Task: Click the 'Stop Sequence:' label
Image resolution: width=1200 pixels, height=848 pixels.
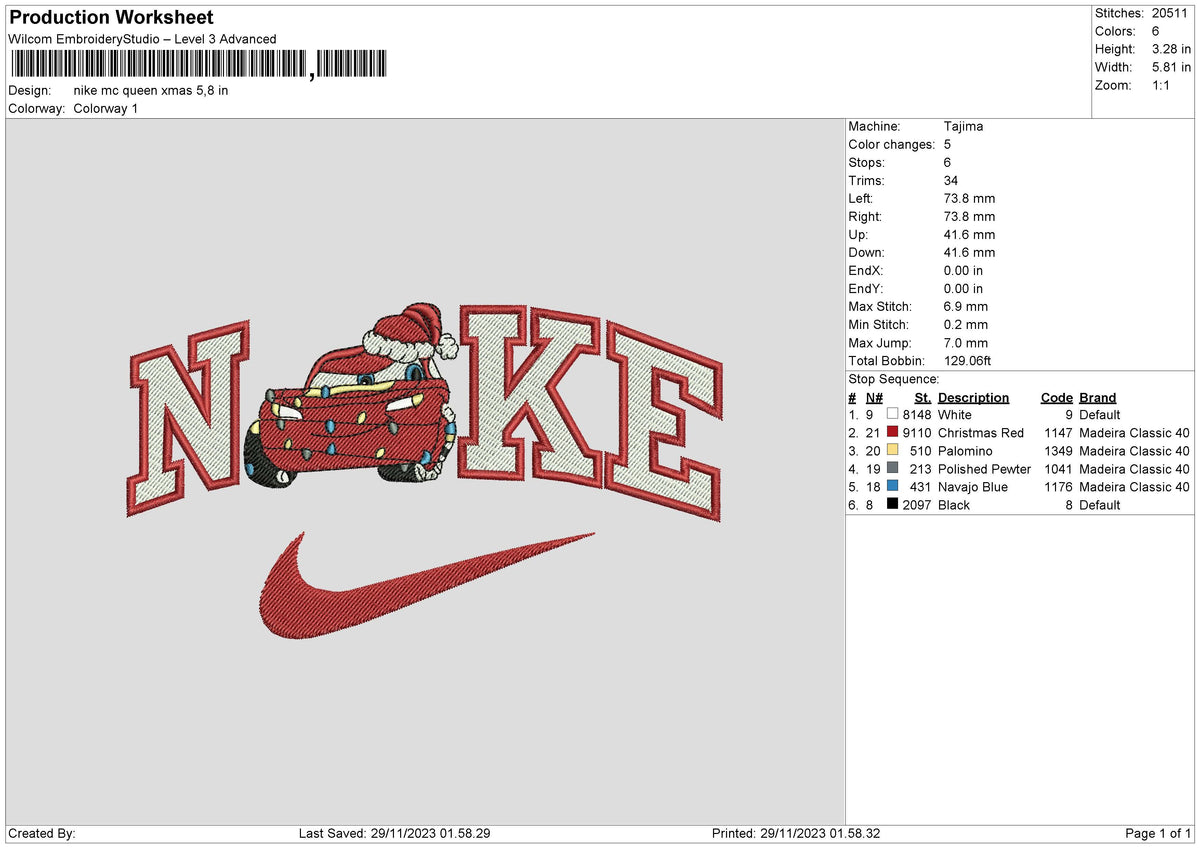Action: 893,379
